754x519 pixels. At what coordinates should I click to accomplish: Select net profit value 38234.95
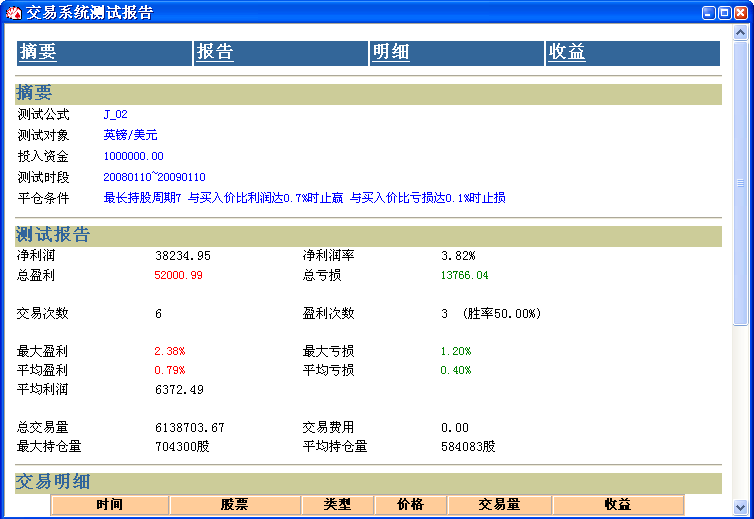[183, 255]
